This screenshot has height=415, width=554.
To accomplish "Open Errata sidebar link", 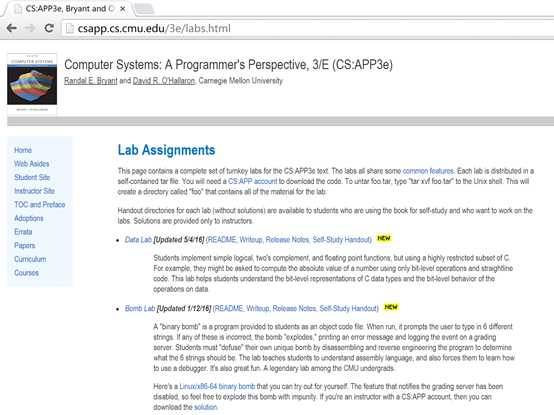I will (23, 232).
